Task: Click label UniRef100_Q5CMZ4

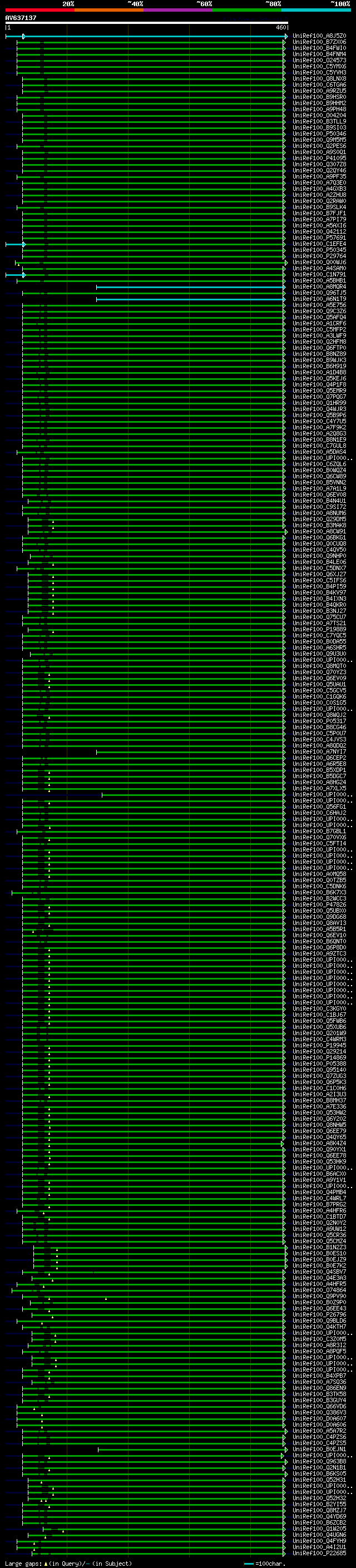Action: click(x=319, y=1241)
